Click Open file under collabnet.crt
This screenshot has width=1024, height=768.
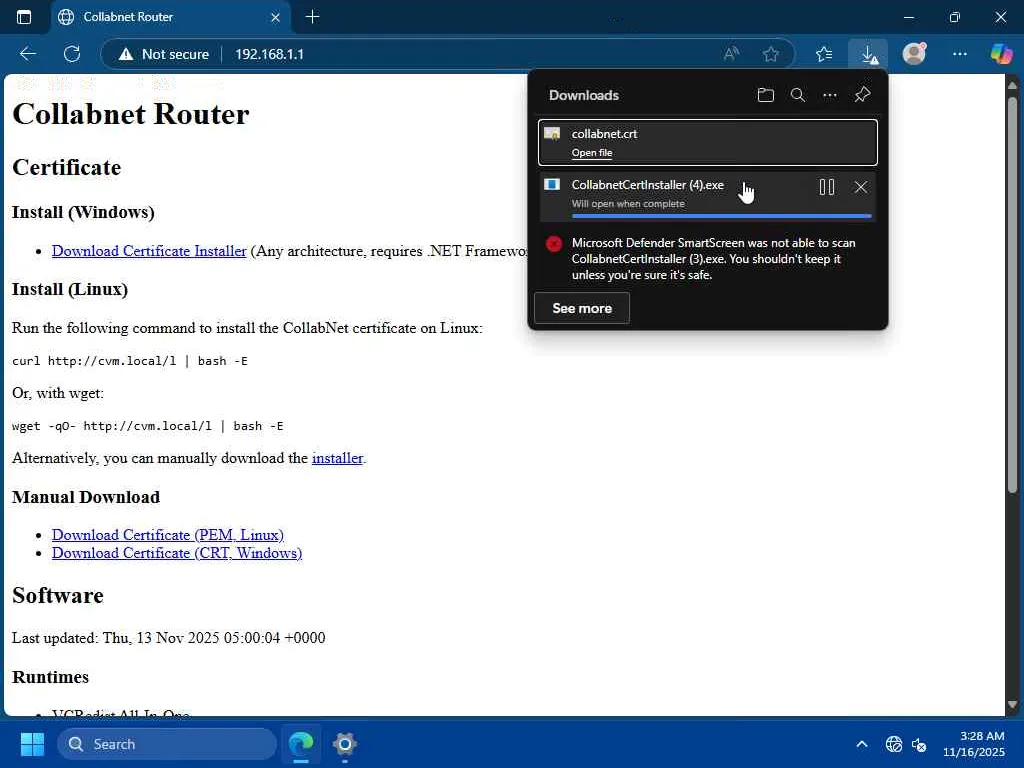592,153
